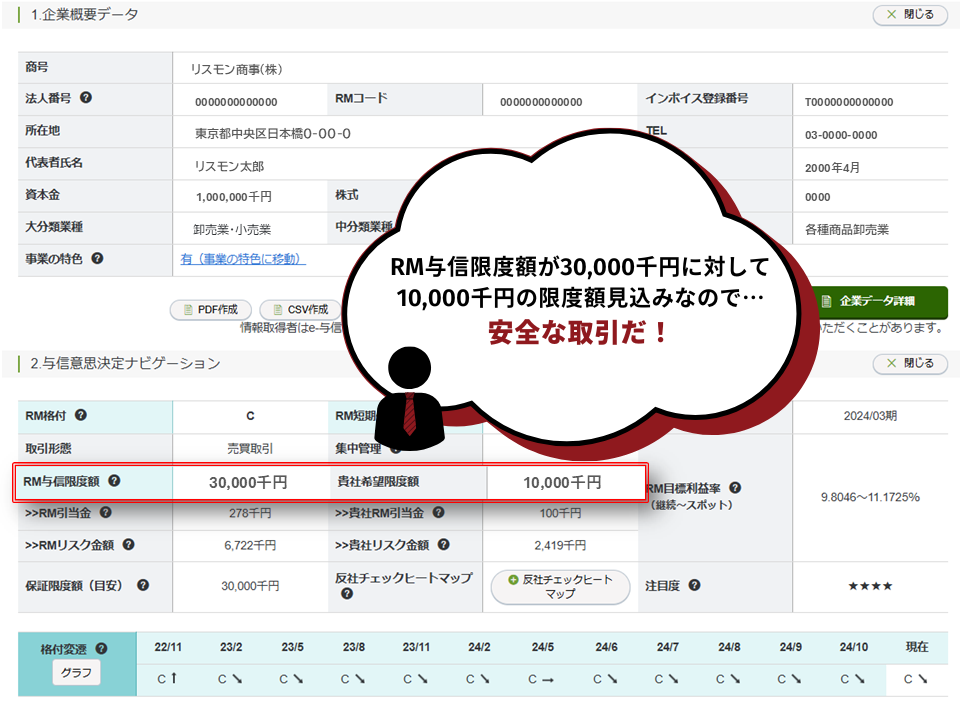Open the 反社チェックヒートマップ button
The image size is (960, 720).
[x=560, y=586]
